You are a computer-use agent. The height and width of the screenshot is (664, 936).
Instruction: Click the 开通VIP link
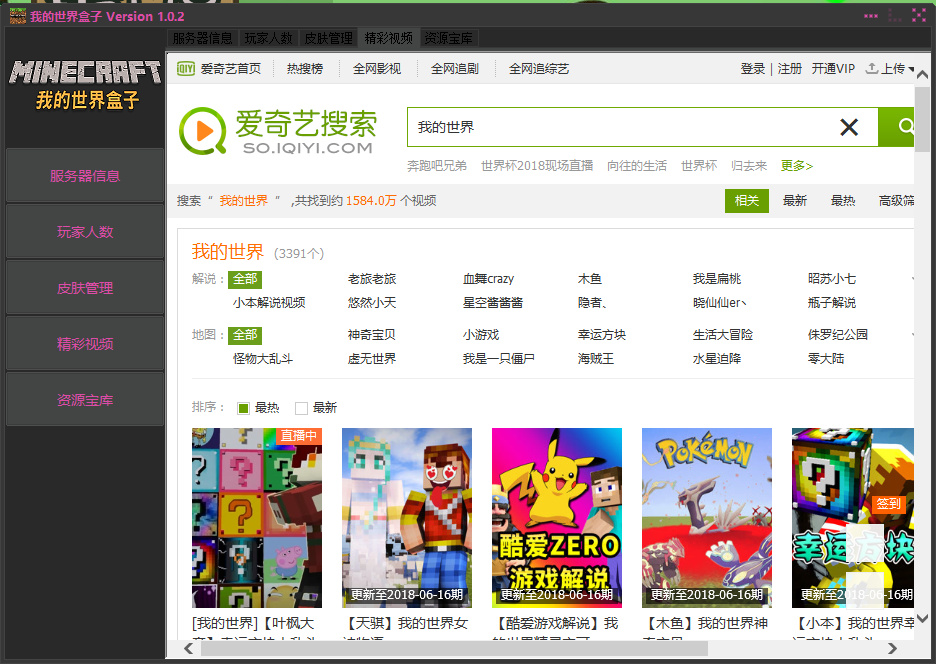click(x=833, y=69)
